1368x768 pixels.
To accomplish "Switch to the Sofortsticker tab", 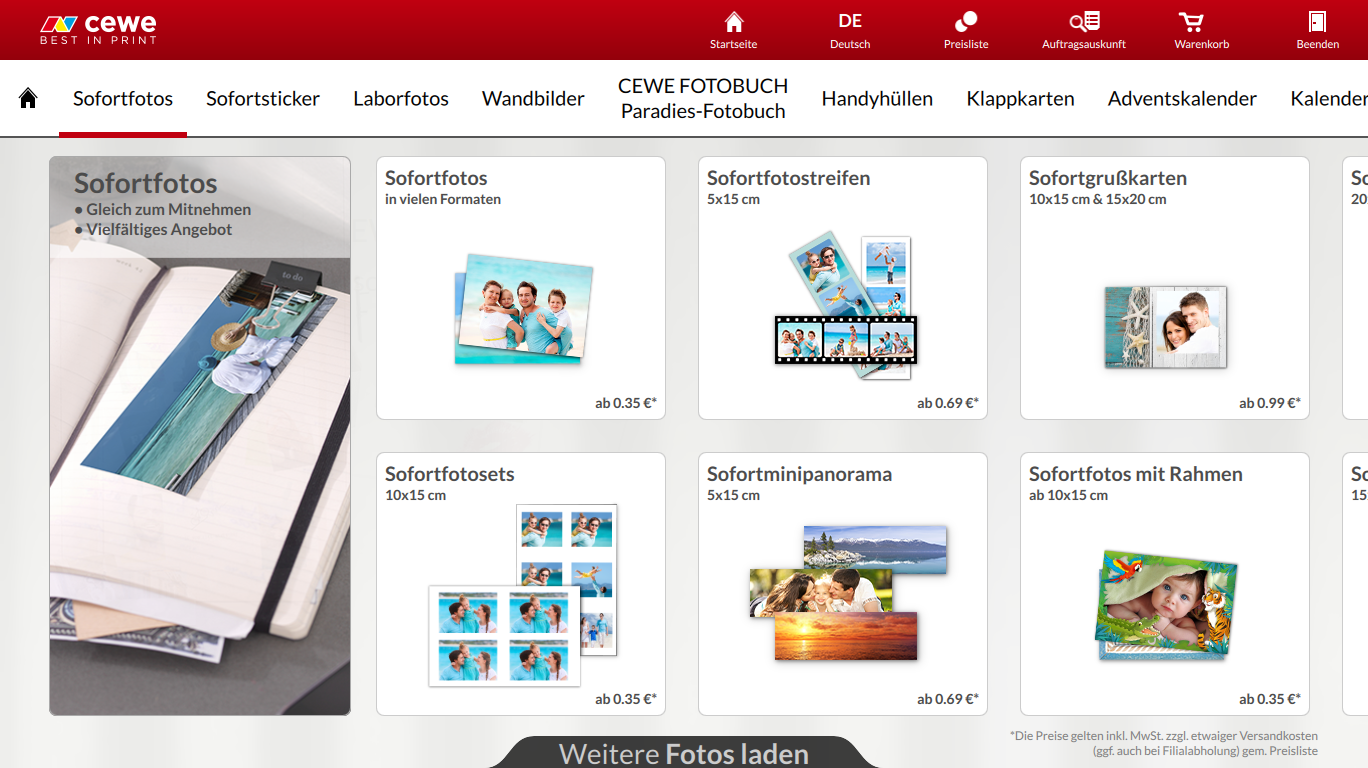I will click(263, 98).
